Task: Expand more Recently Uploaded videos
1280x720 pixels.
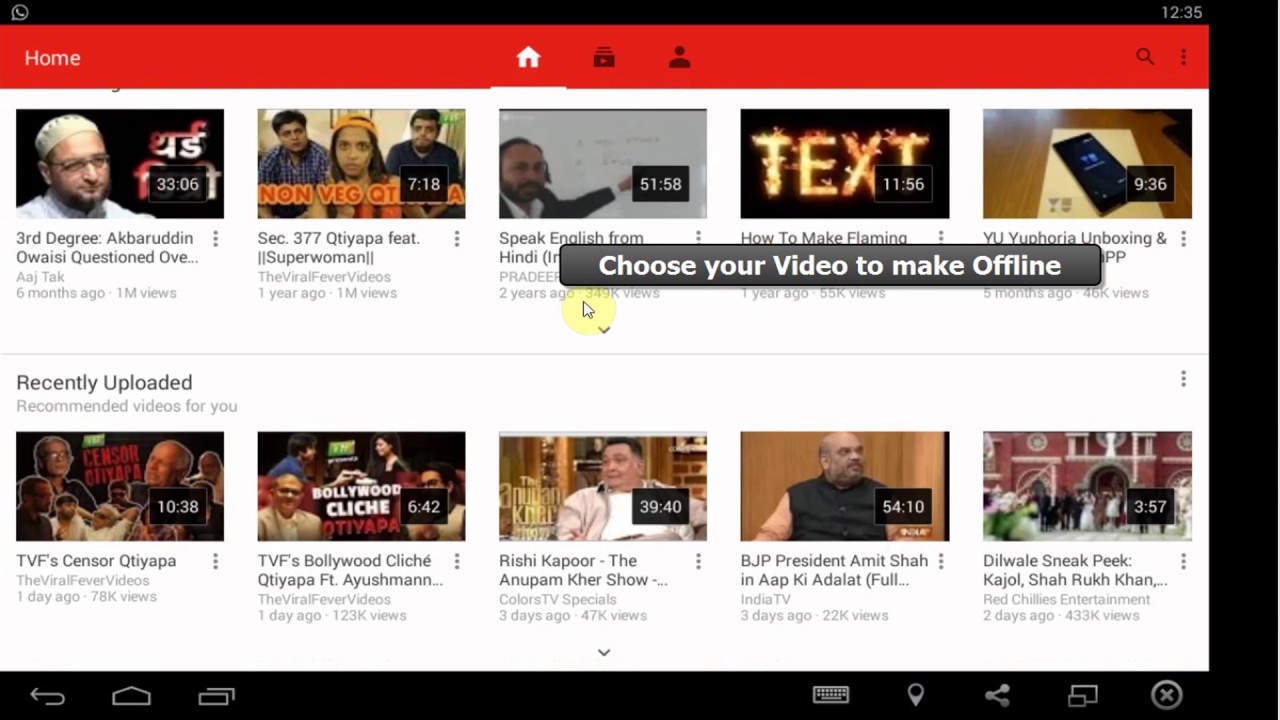Action: [604, 652]
